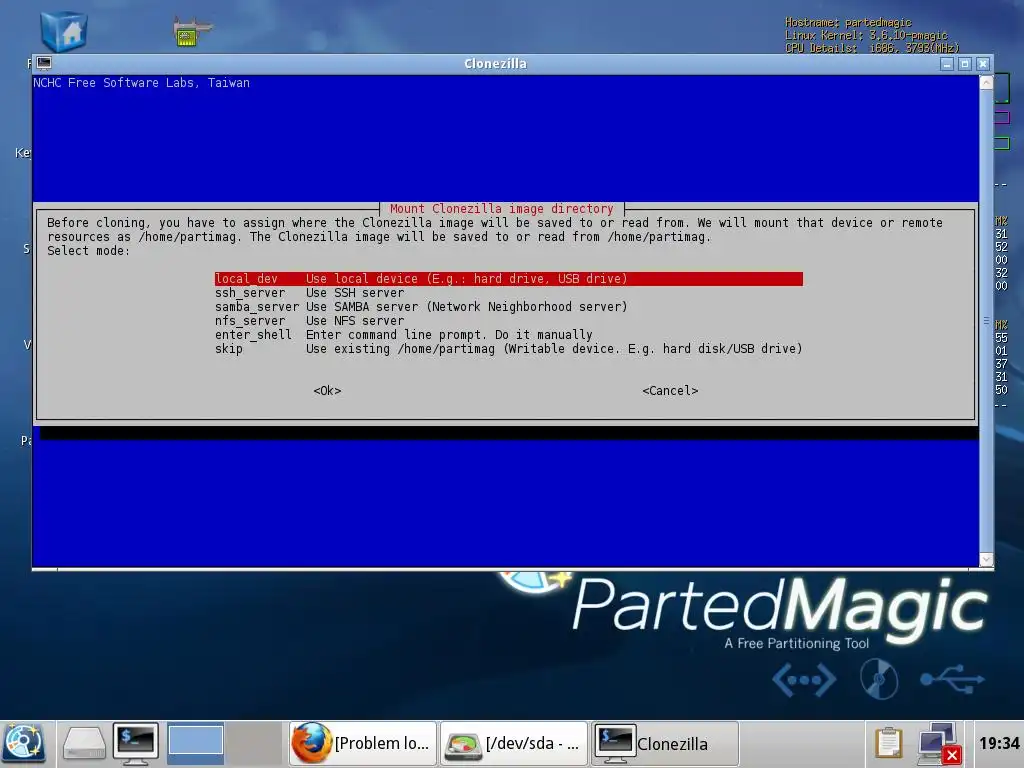Open the memory chip hardware desktop icon

coord(192,31)
